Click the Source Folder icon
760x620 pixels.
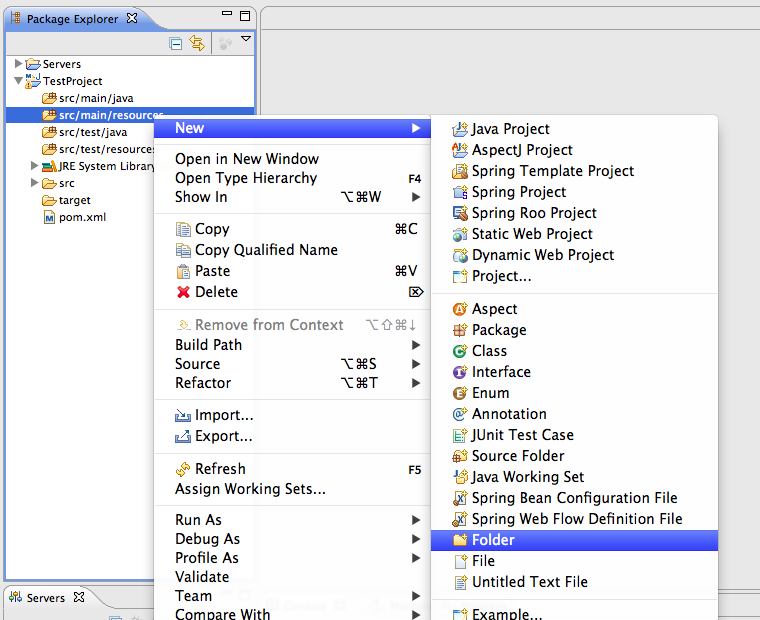[x=460, y=456]
